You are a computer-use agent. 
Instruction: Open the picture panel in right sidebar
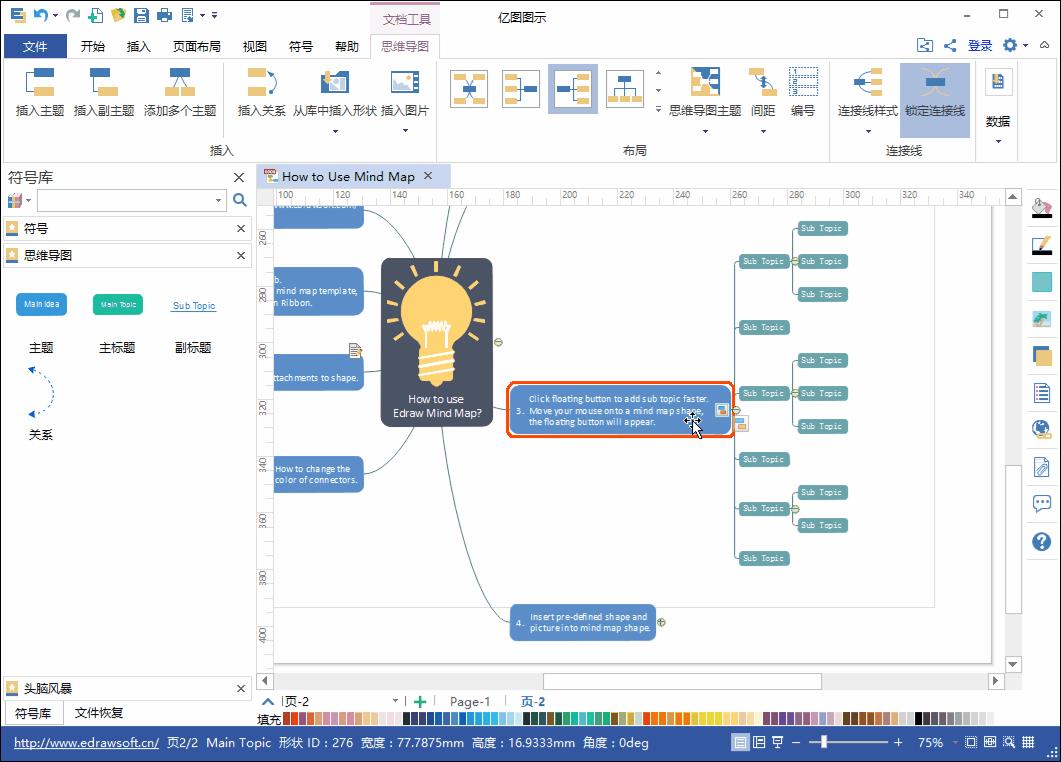[x=1041, y=318]
